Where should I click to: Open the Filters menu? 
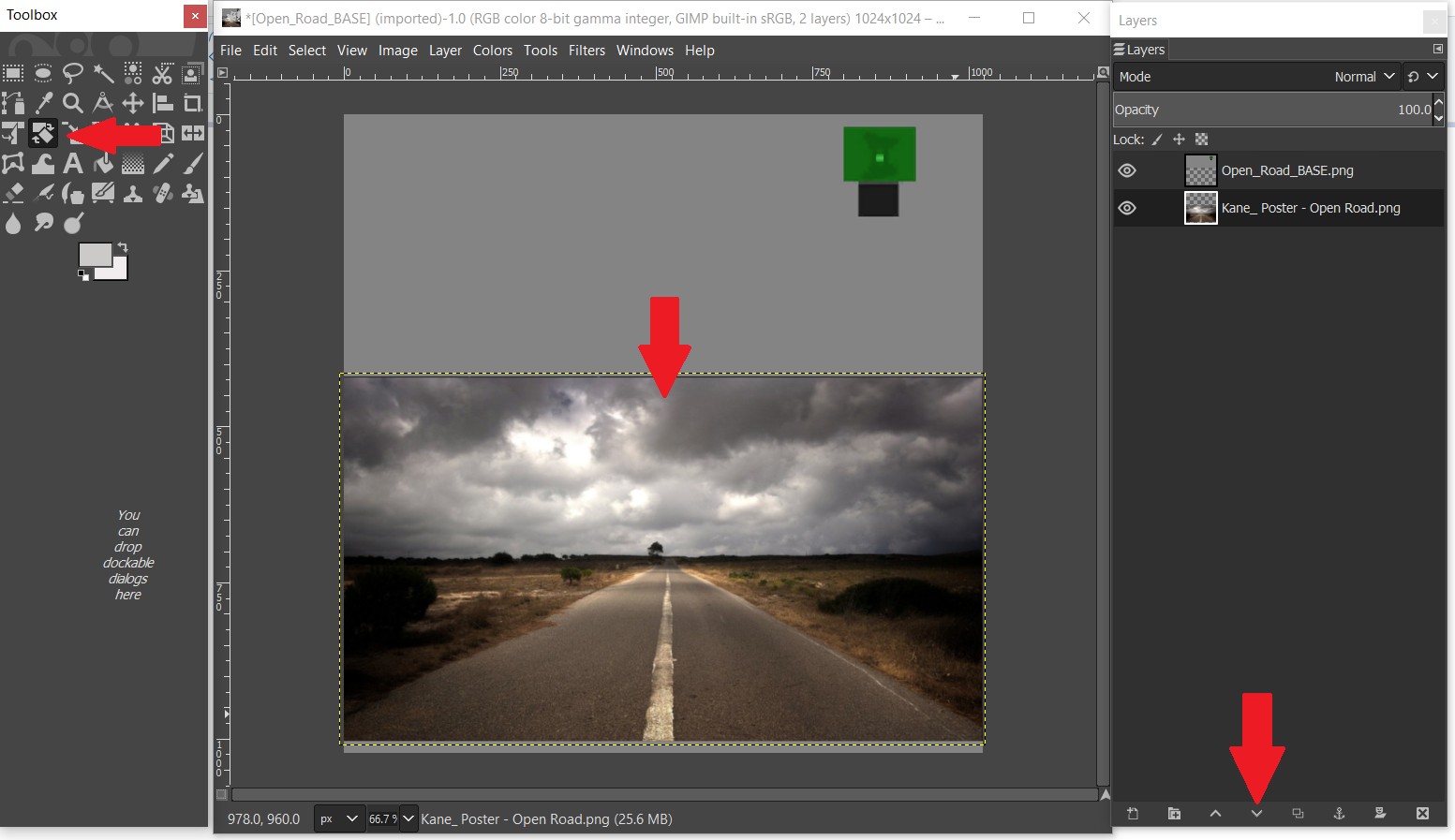tap(586, 51)
